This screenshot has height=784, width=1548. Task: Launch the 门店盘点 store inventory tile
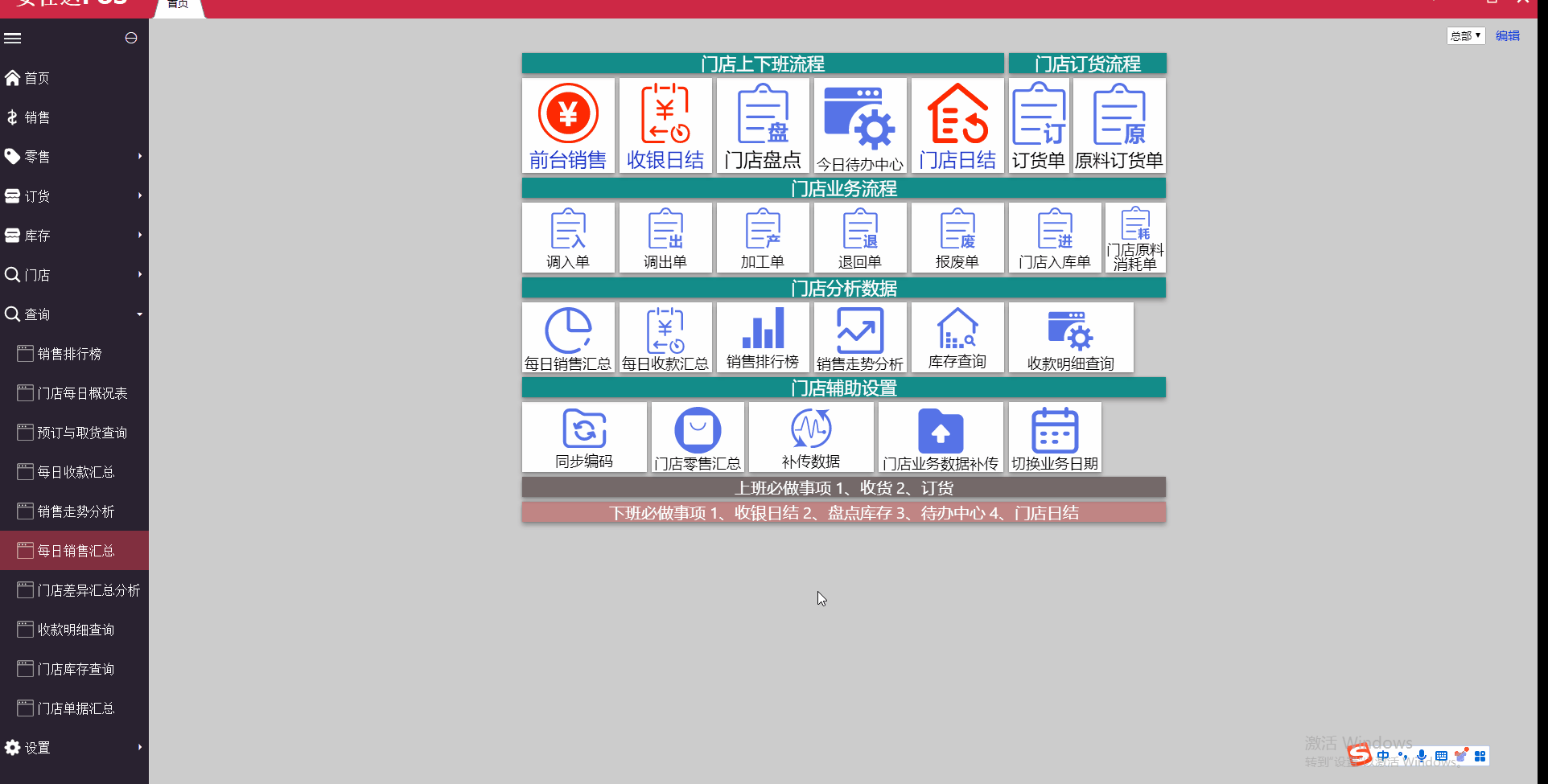pos(763,125)
